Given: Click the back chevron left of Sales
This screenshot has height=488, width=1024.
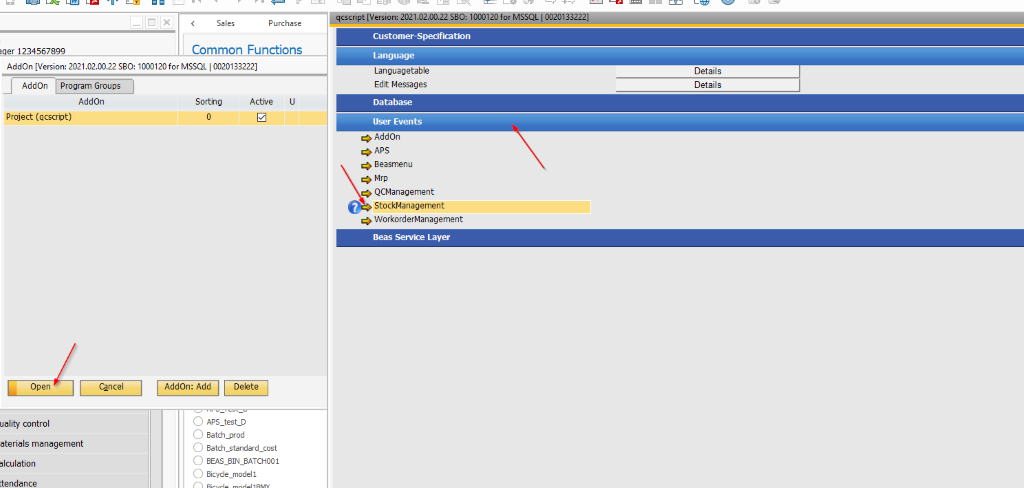Looking at the screenshot, I should click(x=193, y=24).
